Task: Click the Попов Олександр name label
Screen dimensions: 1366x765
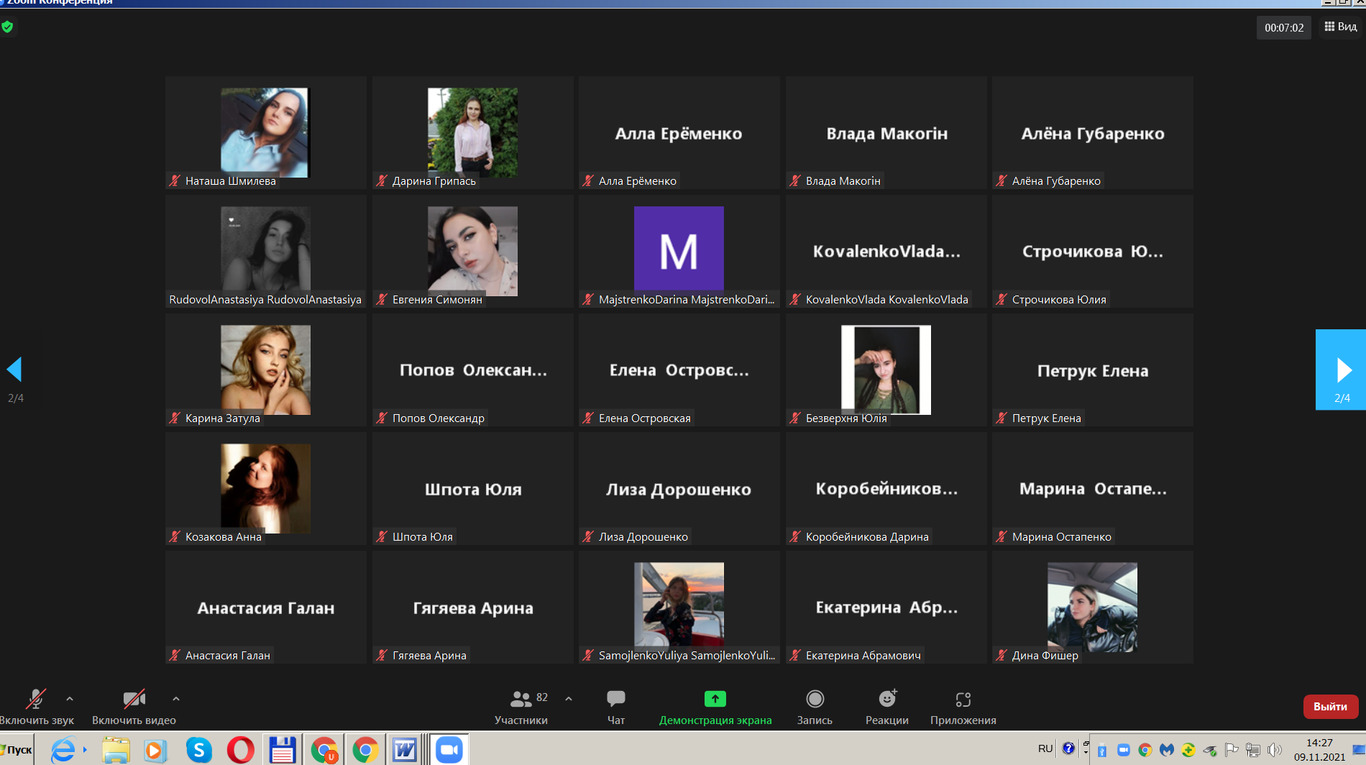Action: [x=438, y=418]
